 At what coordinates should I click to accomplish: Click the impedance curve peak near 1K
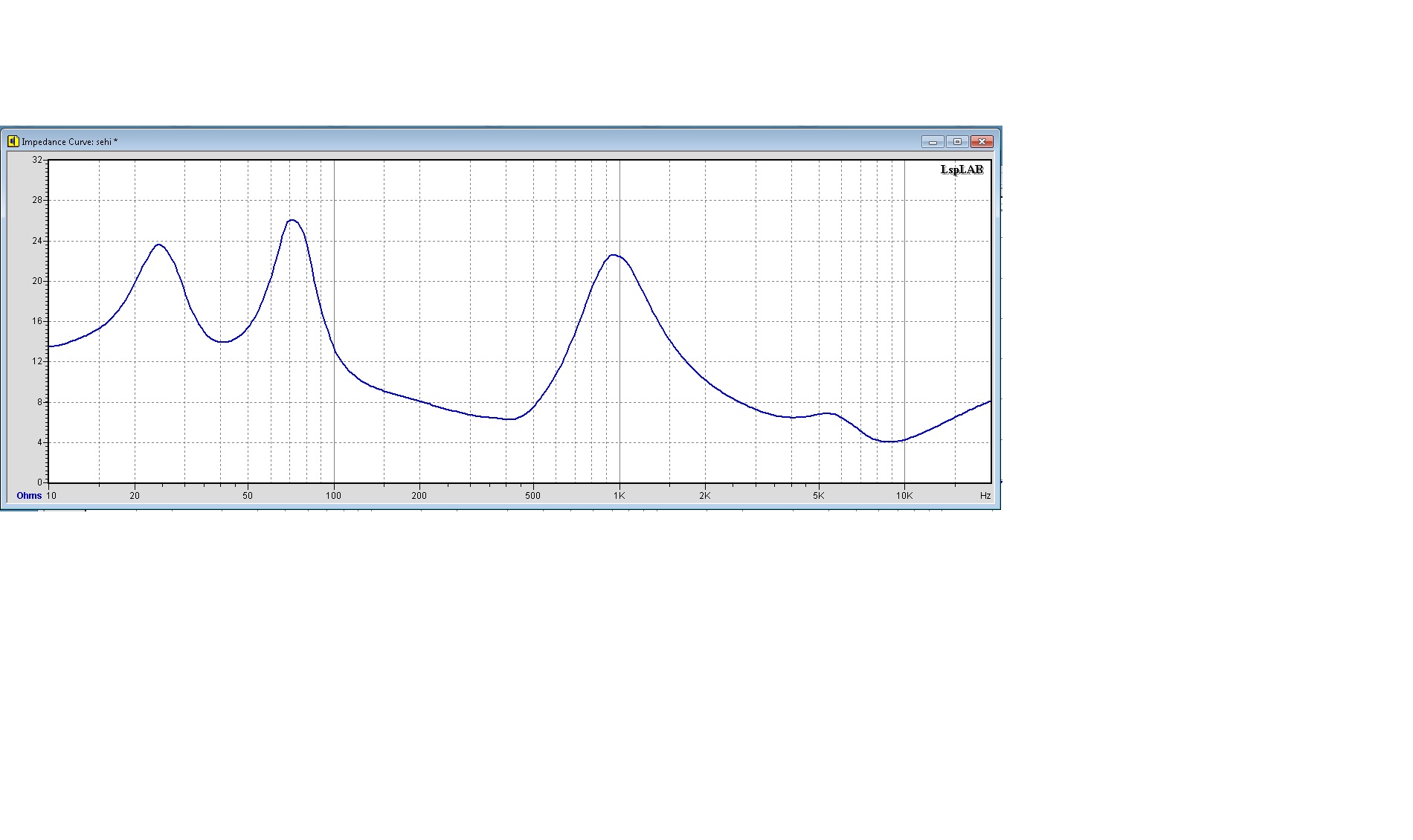[x=614, y=255]
